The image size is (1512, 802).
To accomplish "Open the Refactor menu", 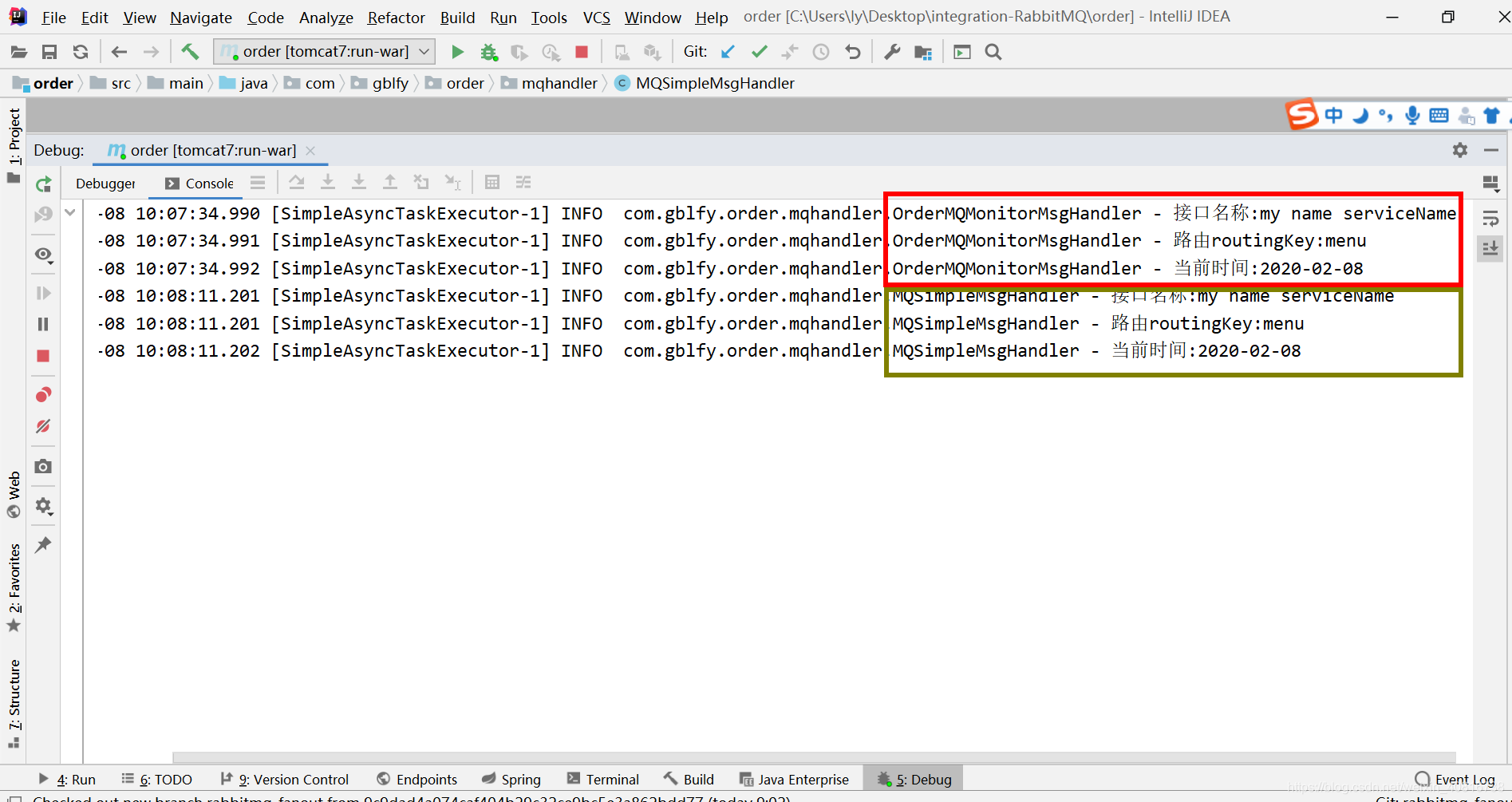I will click(x=396, y=17).
